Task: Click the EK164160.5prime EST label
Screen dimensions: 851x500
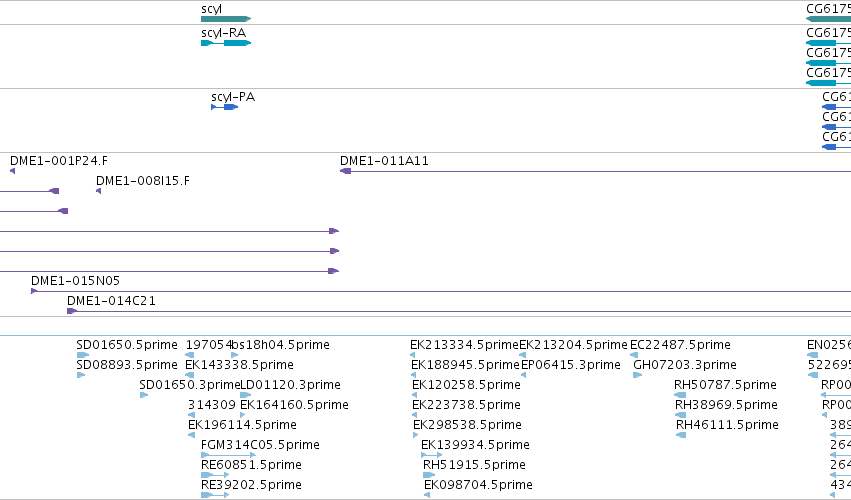Action: tap(294, 405)
